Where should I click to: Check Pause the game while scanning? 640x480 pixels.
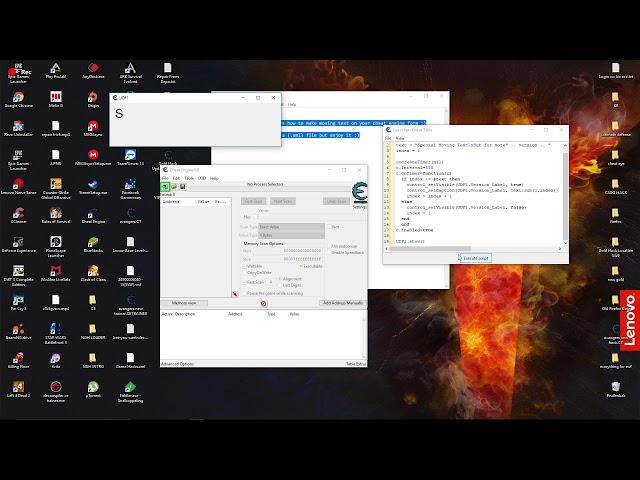(x=244, y=293)
